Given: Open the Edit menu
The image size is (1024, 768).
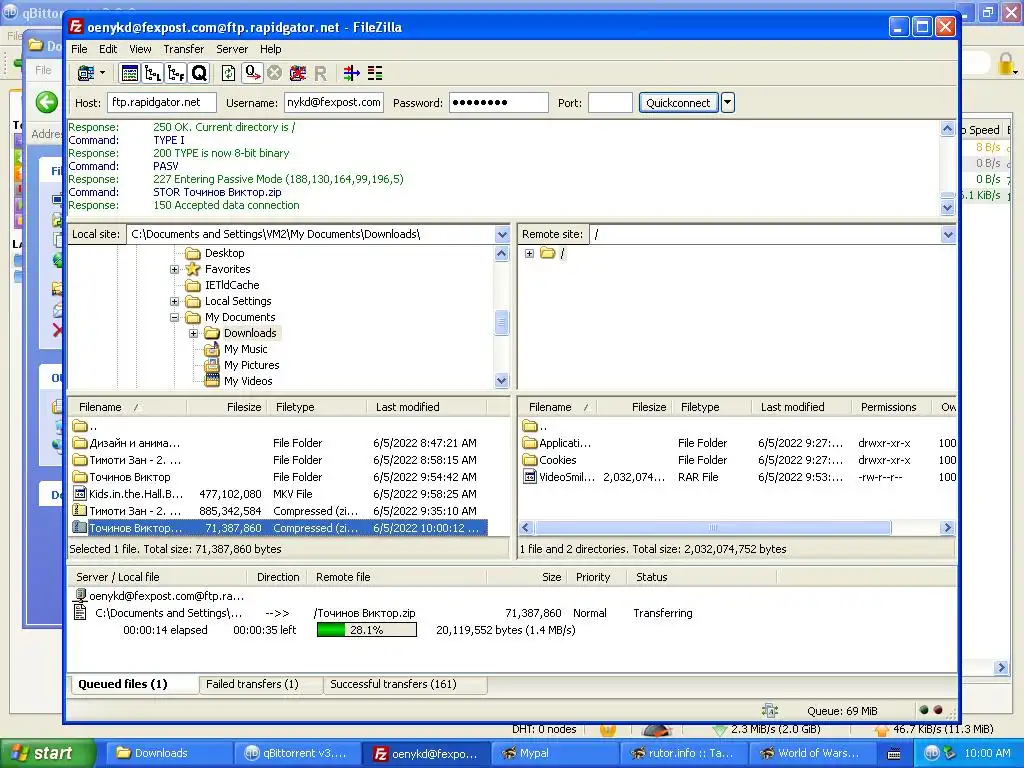Looking at the screenshot, I should click(x=108, y=49).
